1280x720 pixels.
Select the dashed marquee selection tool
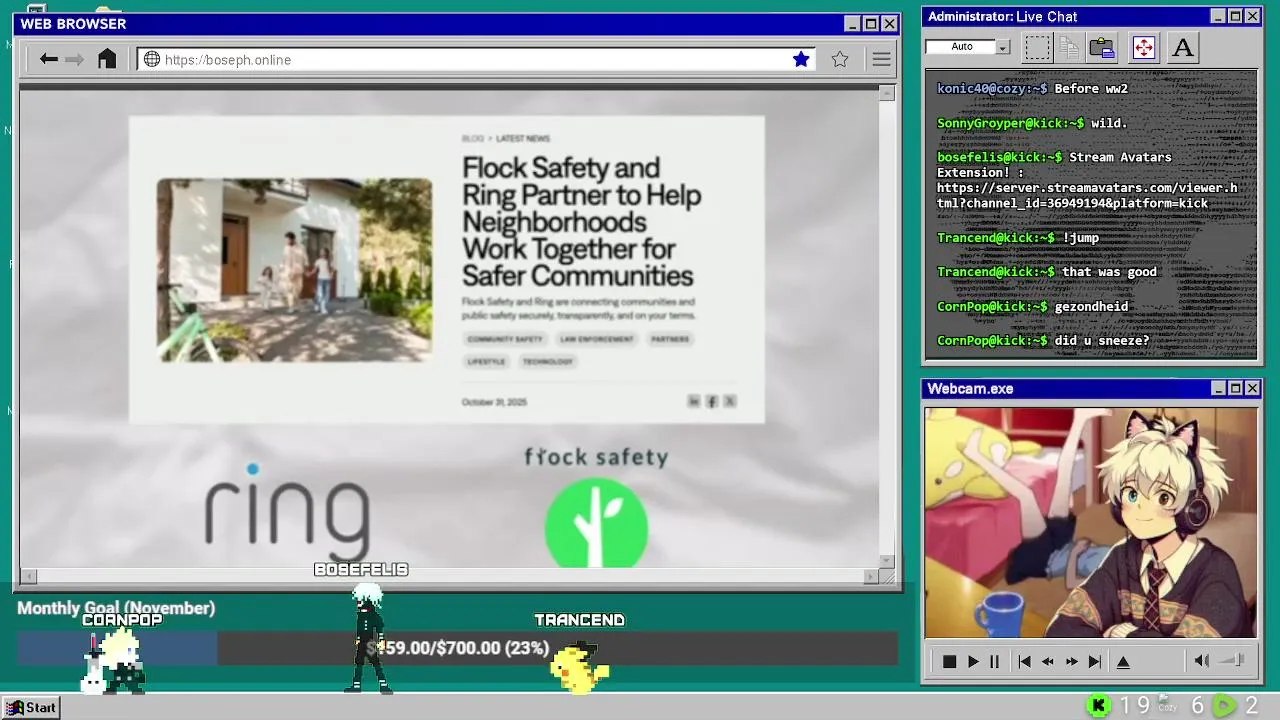(1037, 47)
